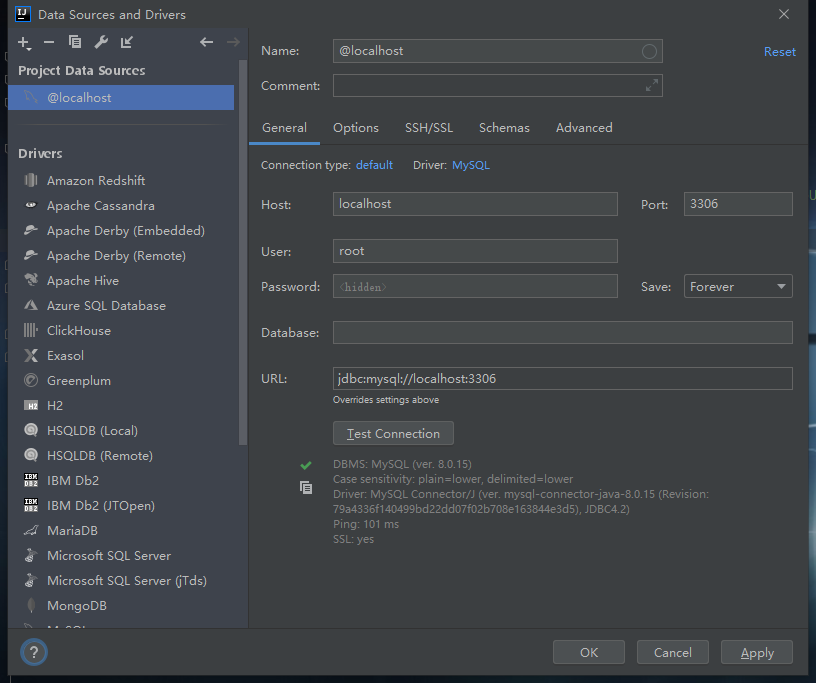The height and width of the screenshot is (683, 816).
Task: Navigate back with the left arrow icon
Action: pyautogui.click(x=207, y=42)
